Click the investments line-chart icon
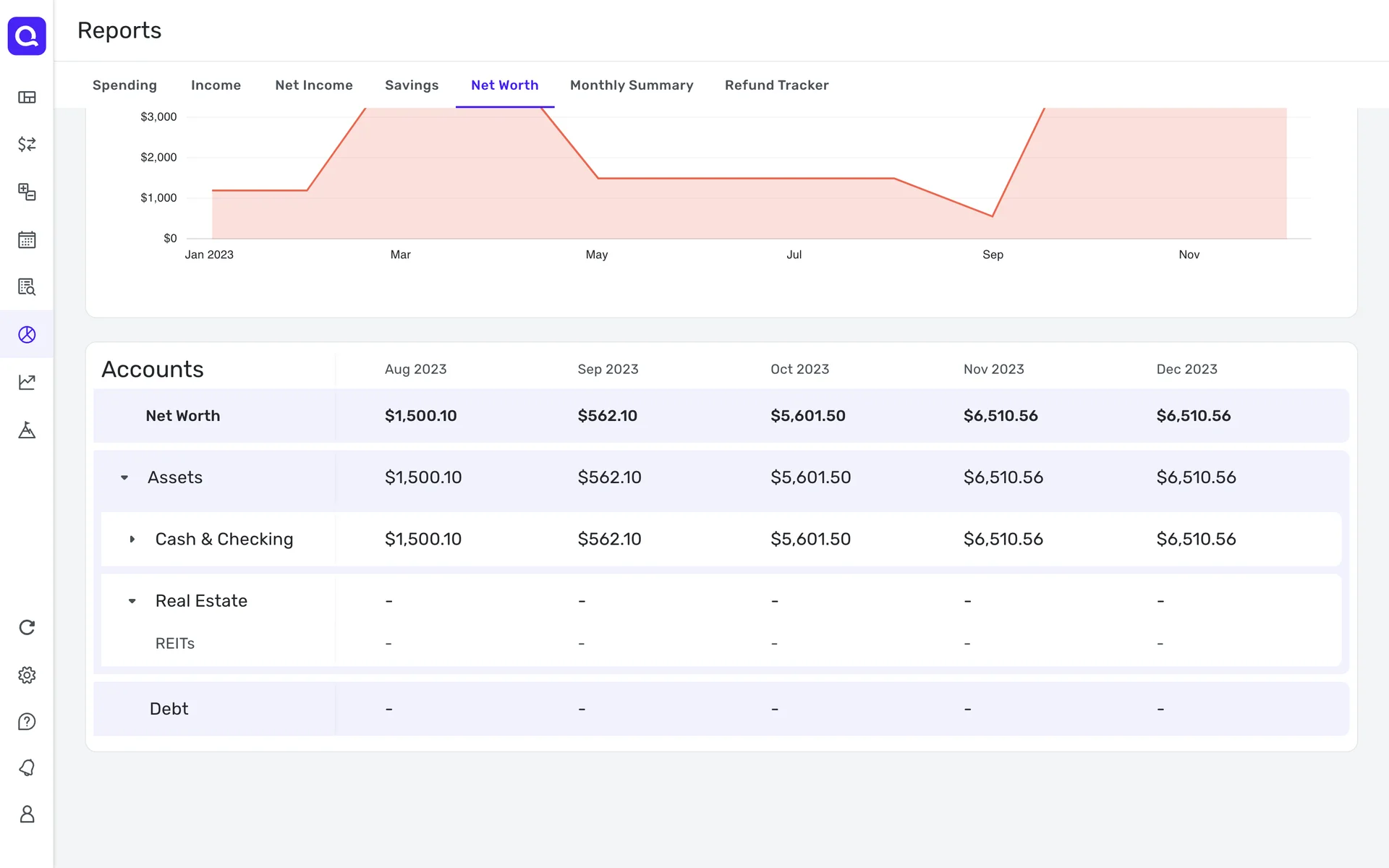Screen dimensions: 1389x868 coord(27,382)
